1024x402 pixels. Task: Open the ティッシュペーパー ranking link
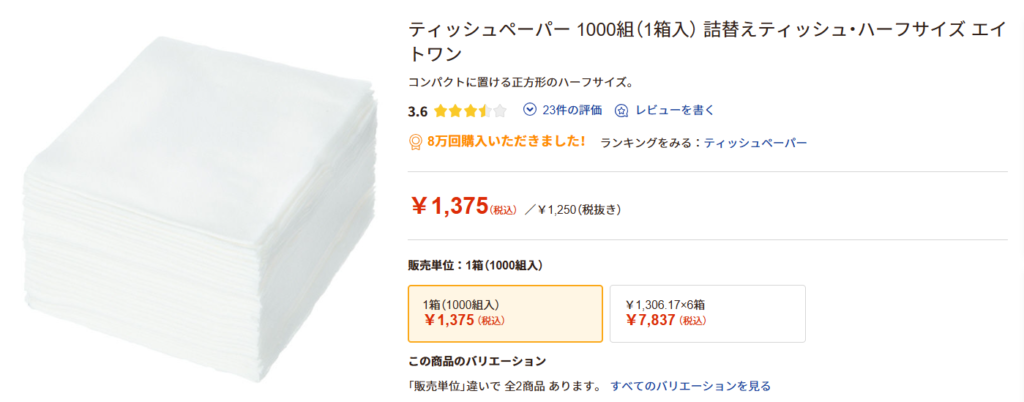coord(755,143)
